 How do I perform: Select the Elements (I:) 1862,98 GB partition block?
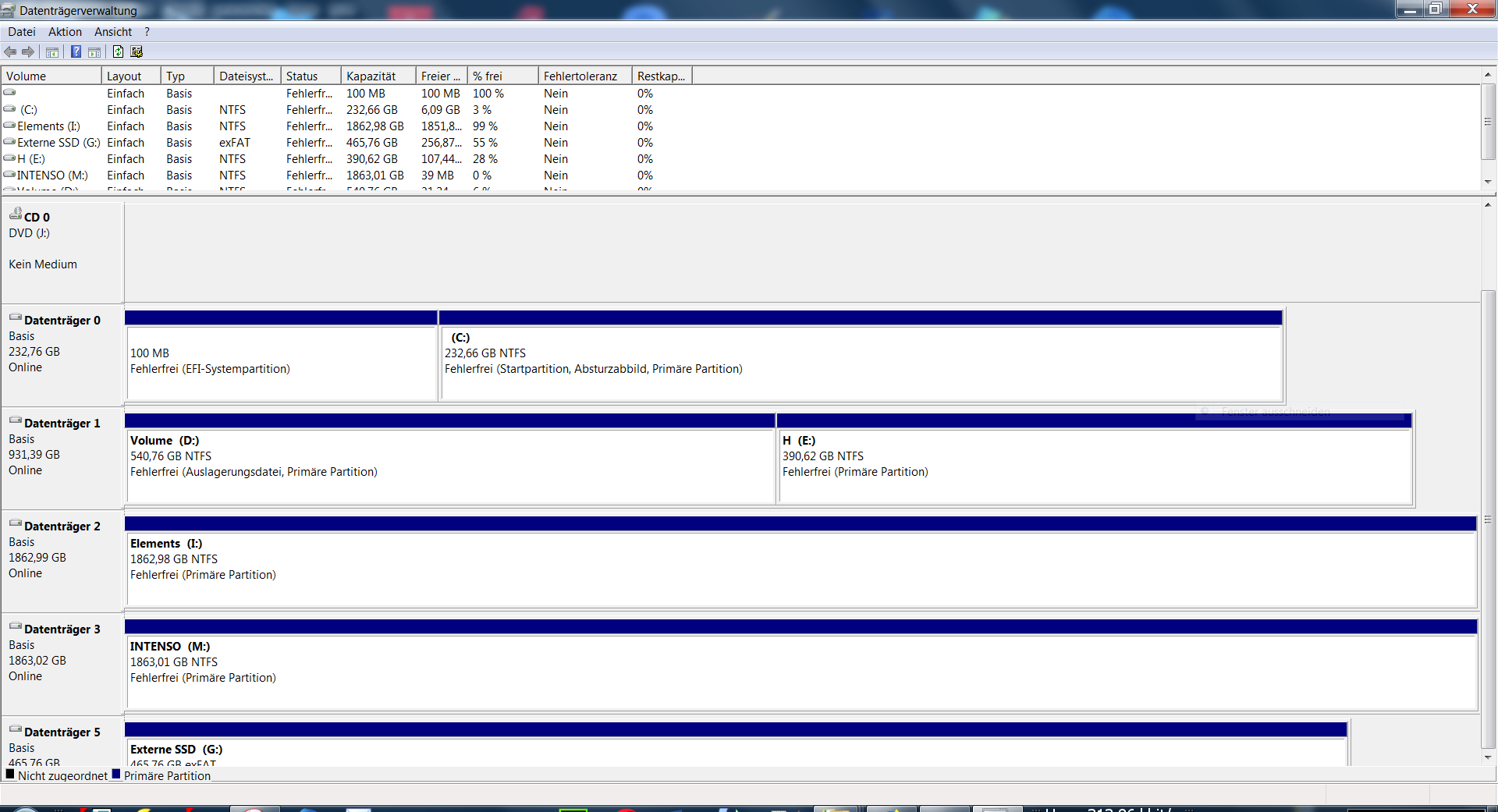[800, 562]
